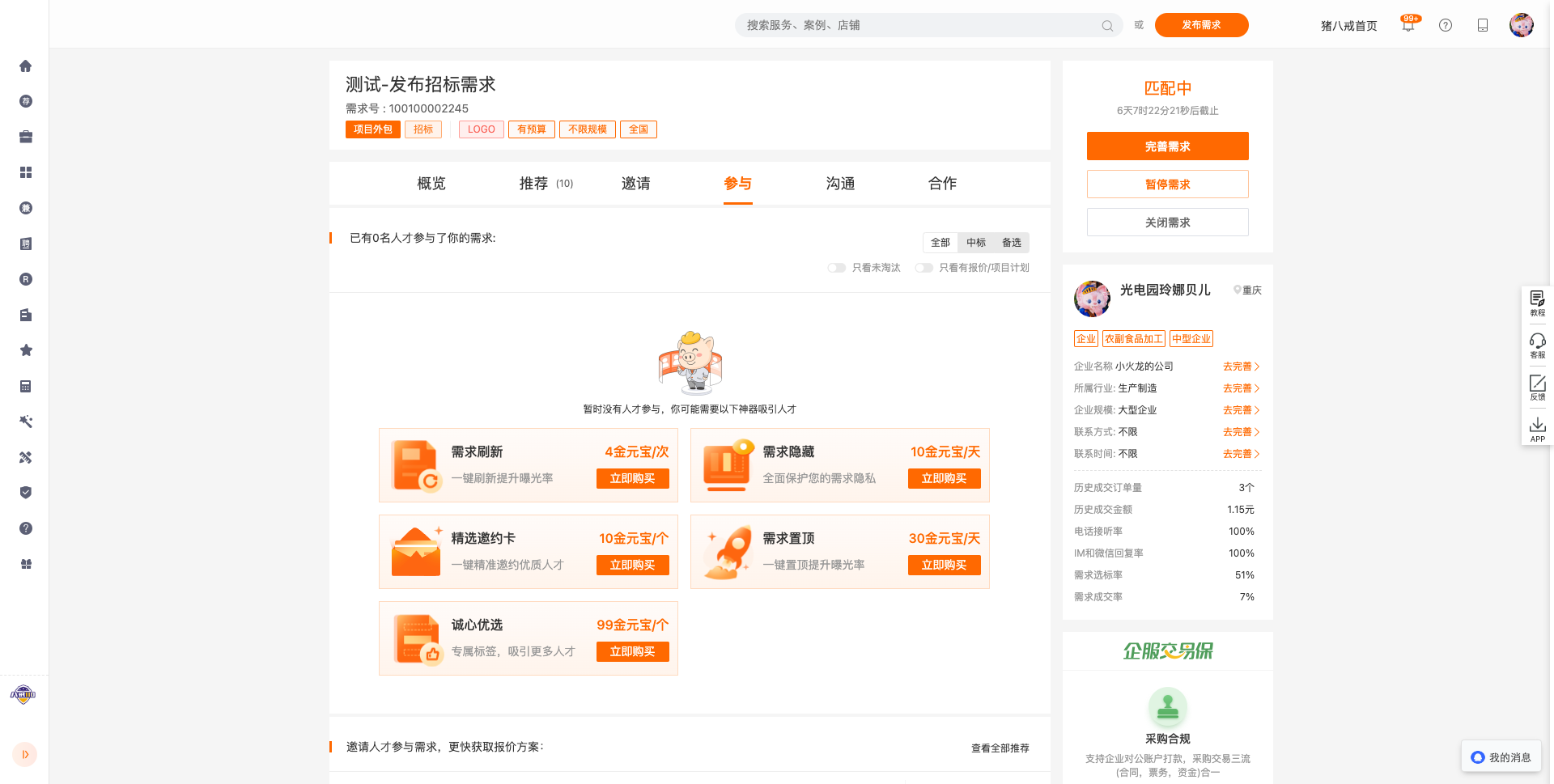Viewport: 1554px width, 784px height.
Task: Click 去完善 next to 联系方式
Action: (x=1242, y=432)
